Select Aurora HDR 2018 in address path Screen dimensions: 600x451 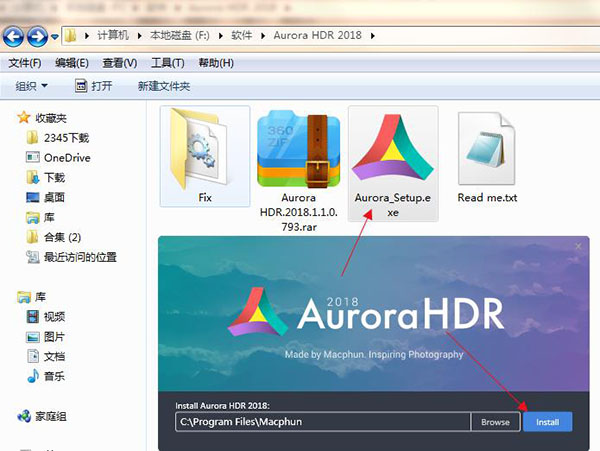(317, 35)
